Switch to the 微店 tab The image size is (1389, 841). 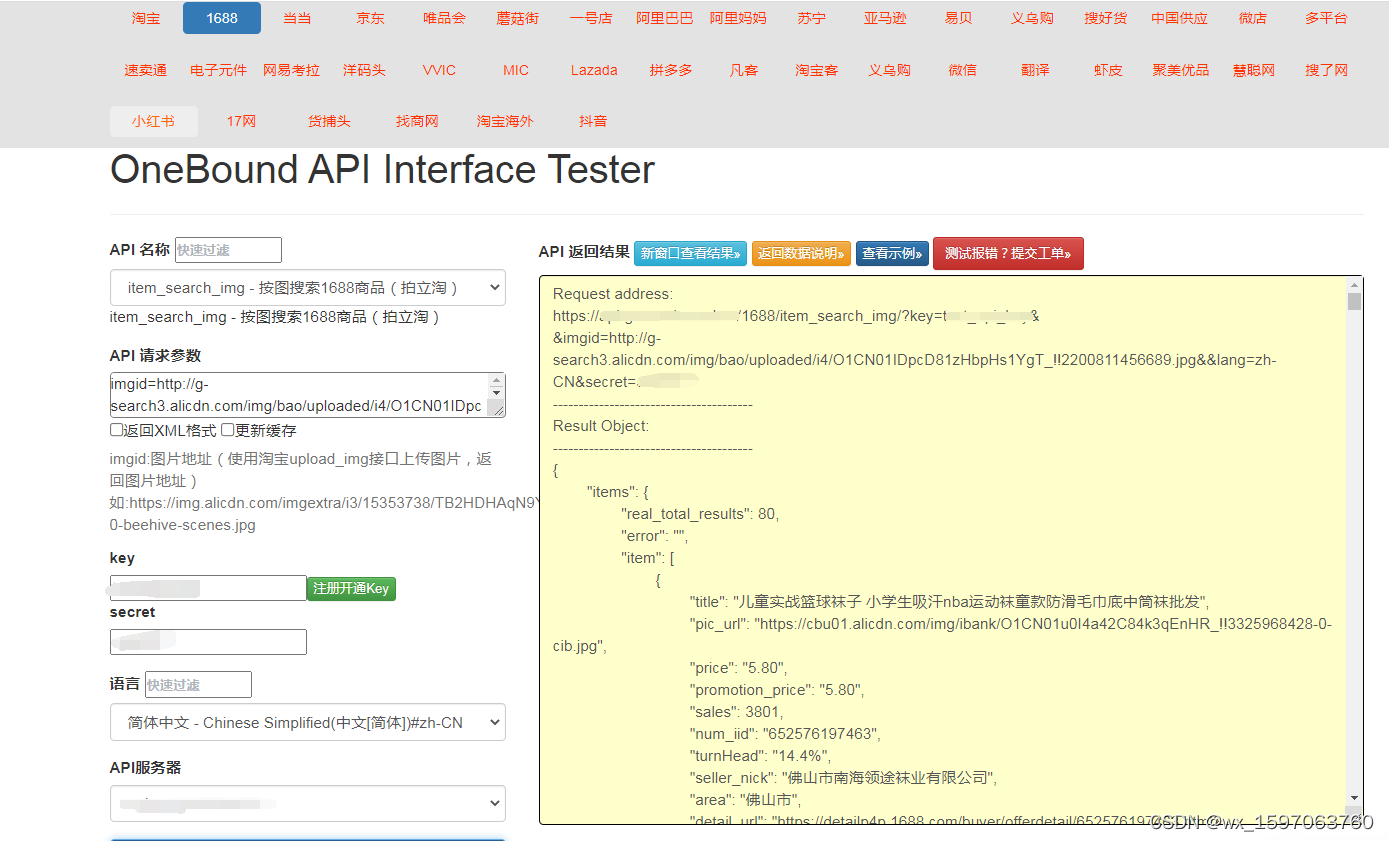pos(1253,18)
